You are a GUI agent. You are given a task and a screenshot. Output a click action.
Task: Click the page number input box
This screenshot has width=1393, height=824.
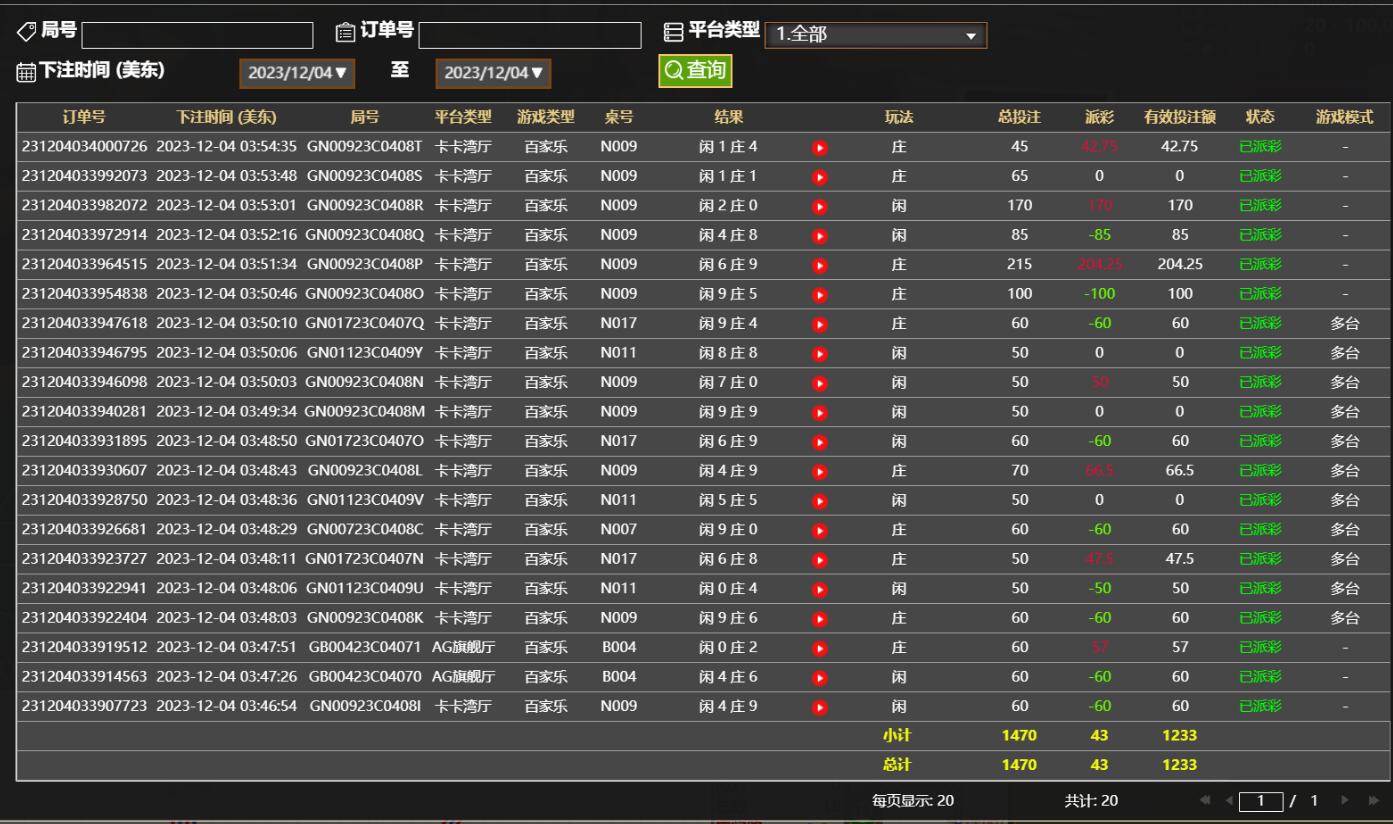click(1261, 801)
